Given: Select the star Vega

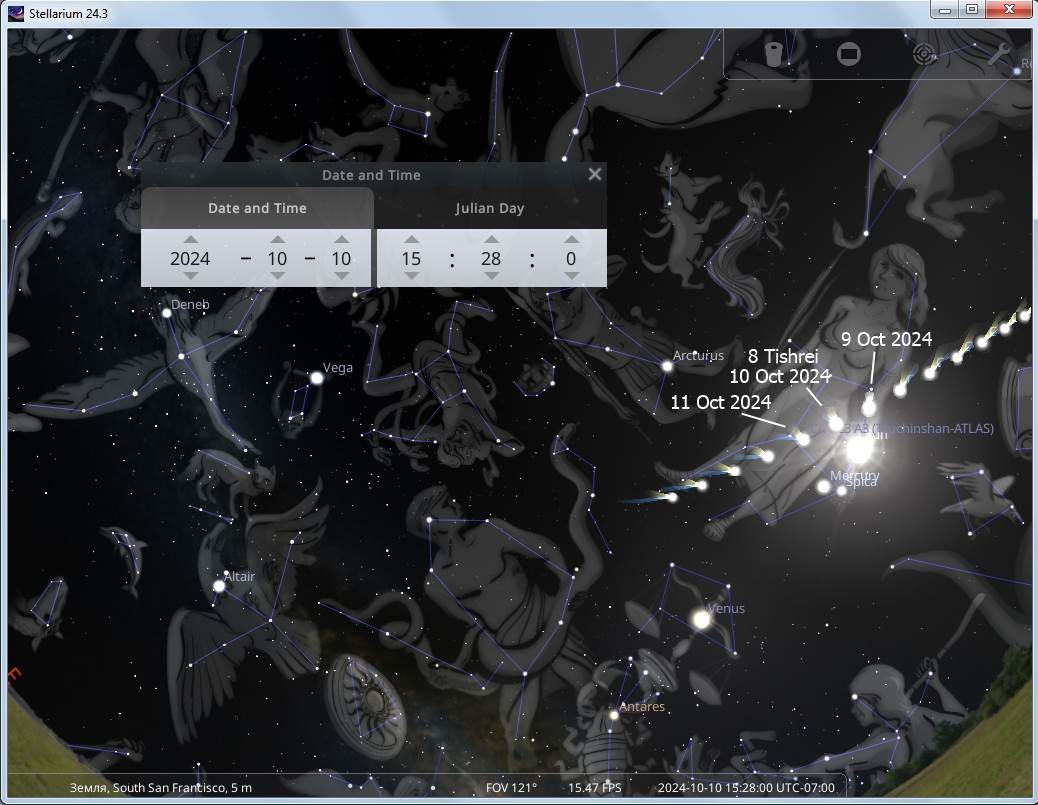Looking at the screenshot, I should [x=317, y=377].
